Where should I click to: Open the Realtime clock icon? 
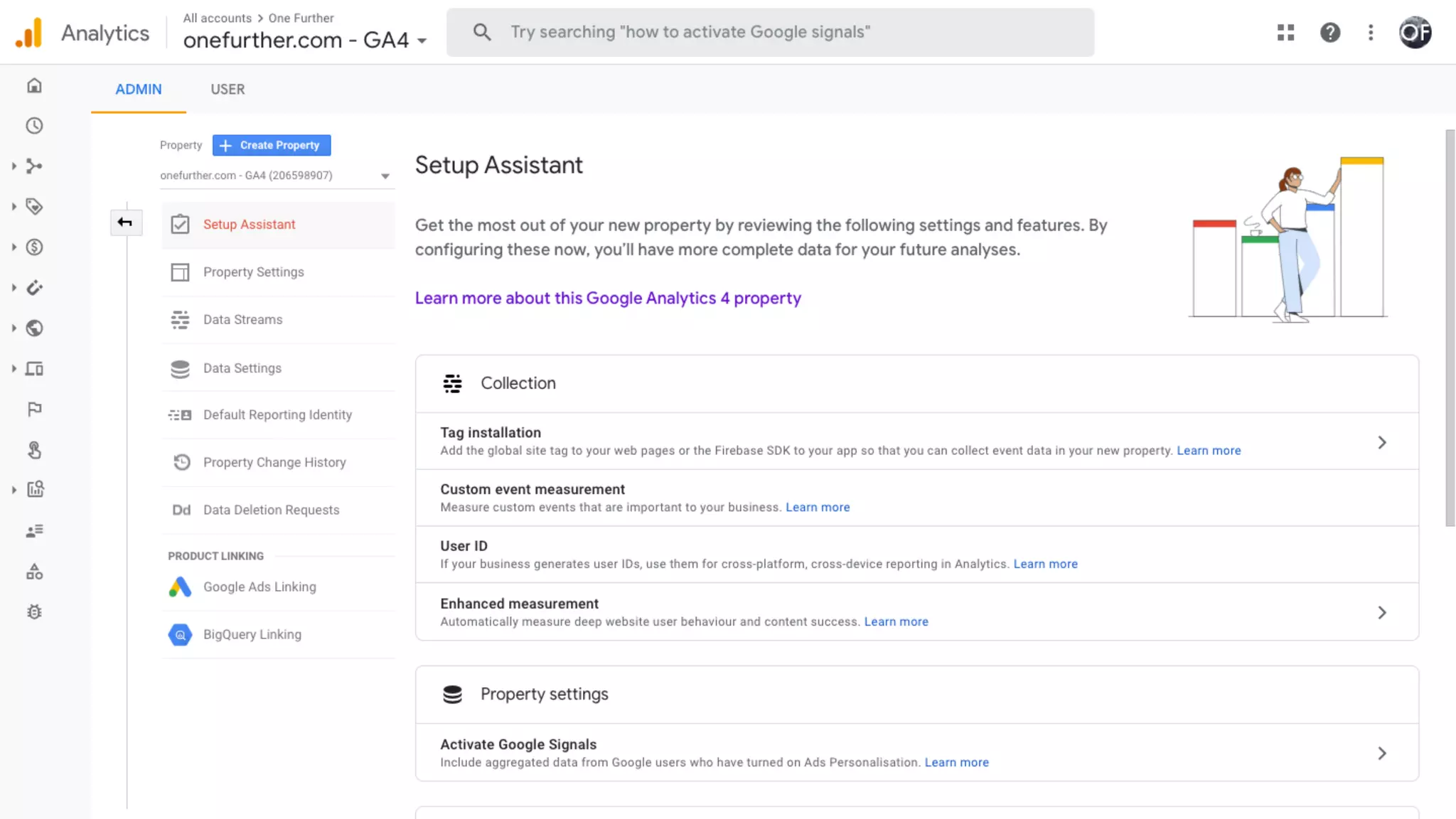34,126
